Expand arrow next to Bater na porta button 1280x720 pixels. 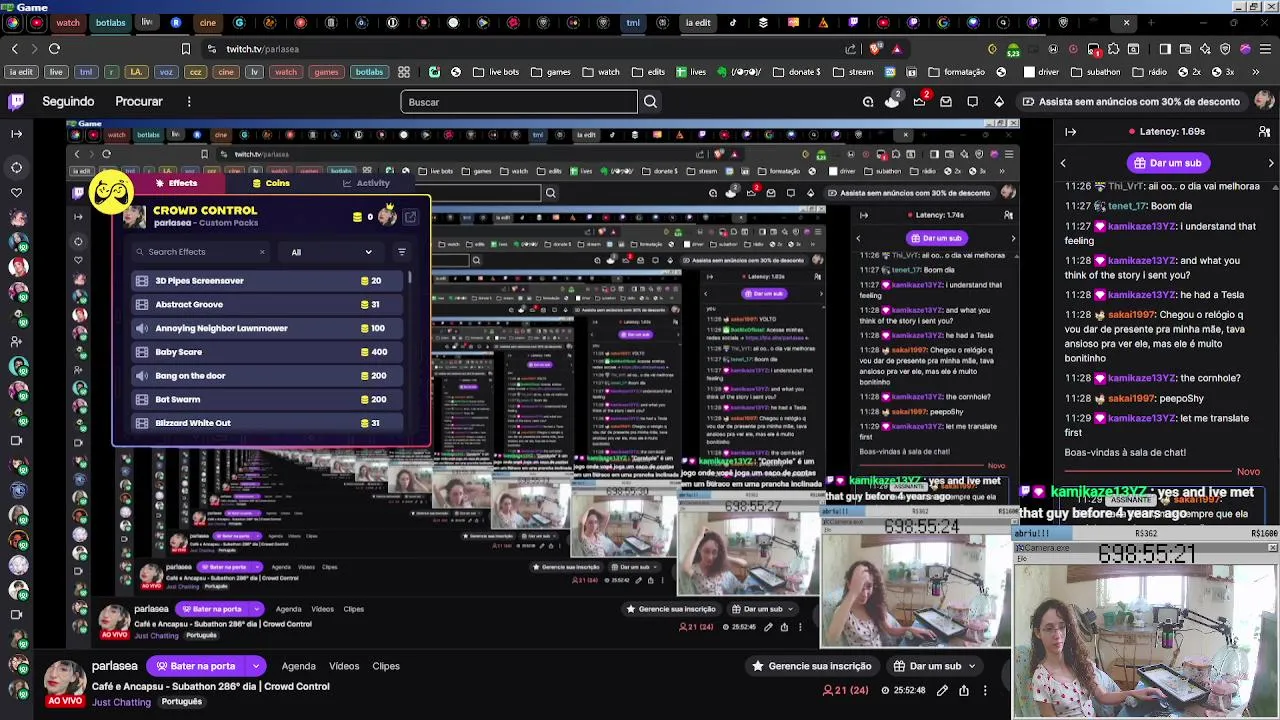pos(256,666)
